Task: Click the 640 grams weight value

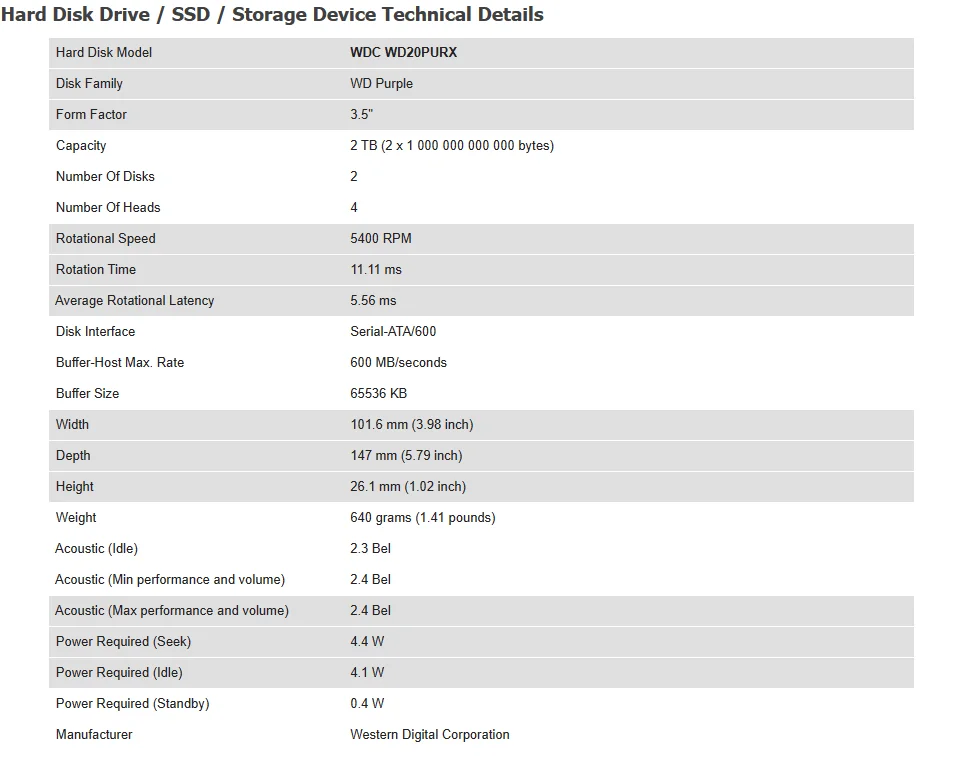Action: coord(422,517)
